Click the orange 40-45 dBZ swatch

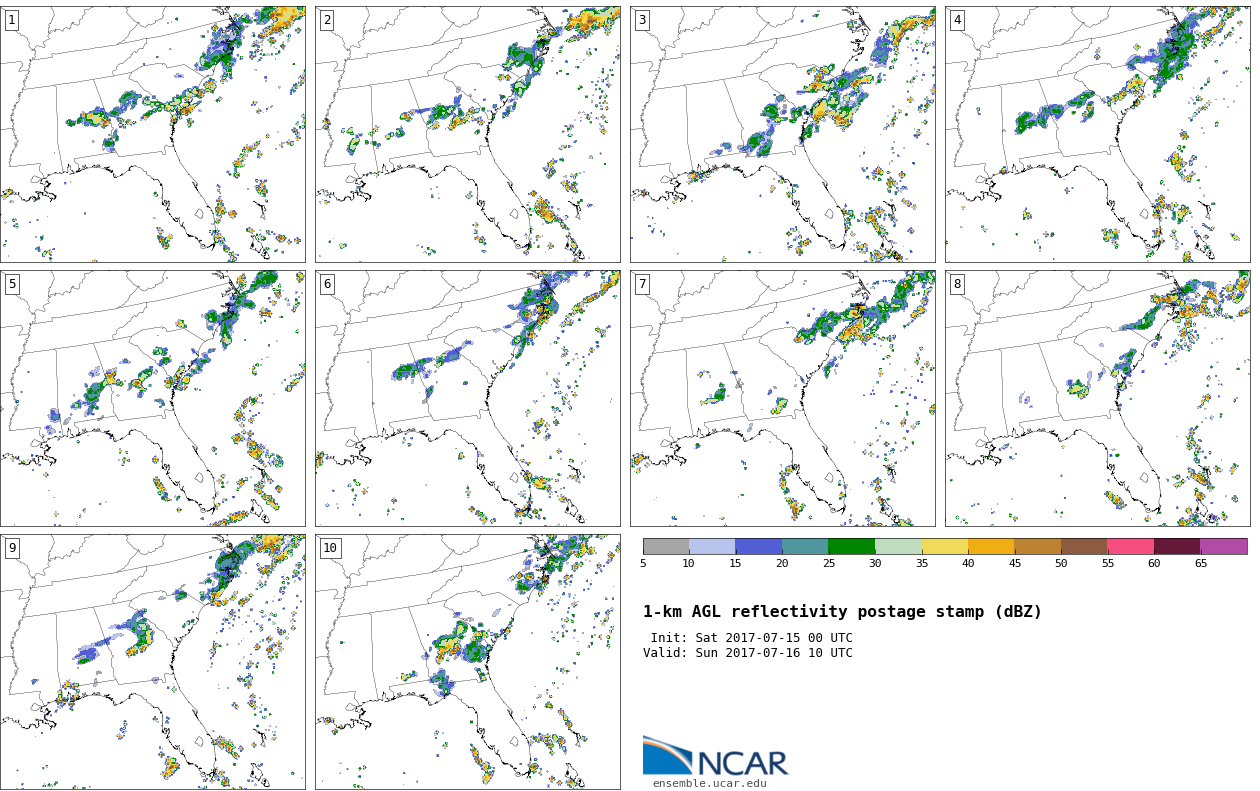(x=991, y=546)
